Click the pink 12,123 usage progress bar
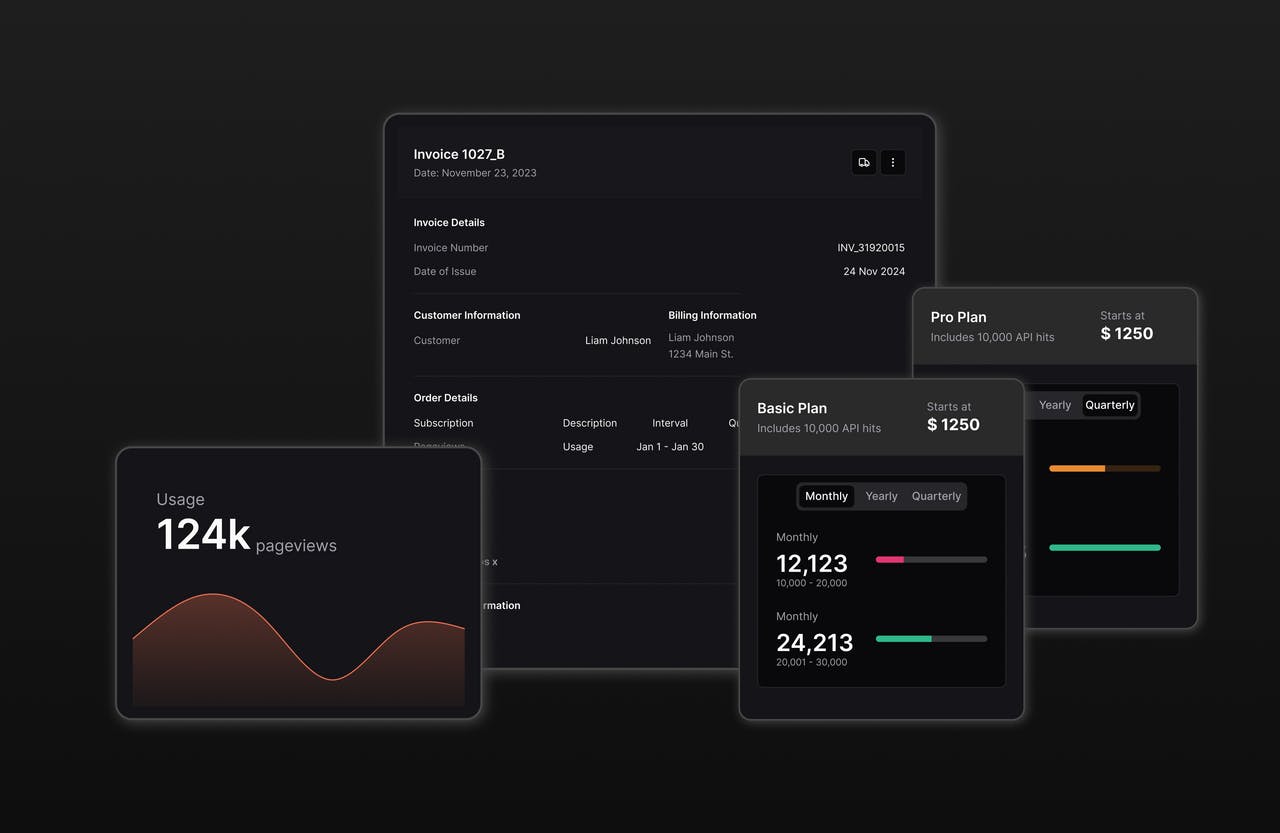This screenshot has height=833, width=1280. [931, 559]
